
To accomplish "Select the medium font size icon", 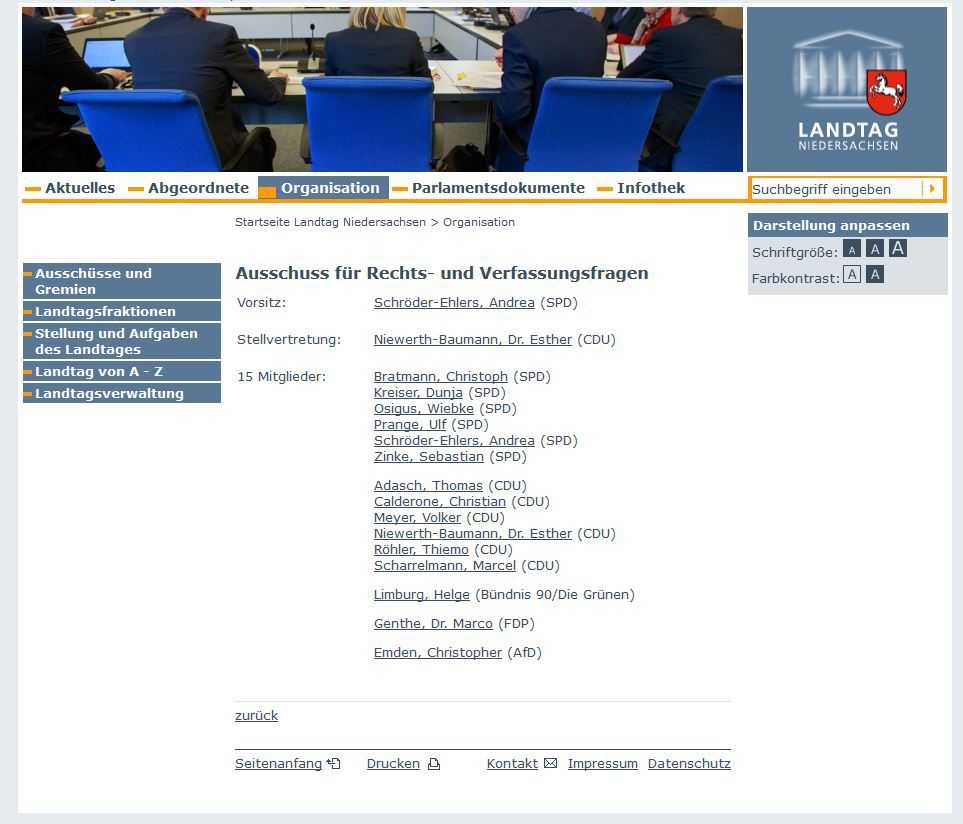I will tap(874, 249).
